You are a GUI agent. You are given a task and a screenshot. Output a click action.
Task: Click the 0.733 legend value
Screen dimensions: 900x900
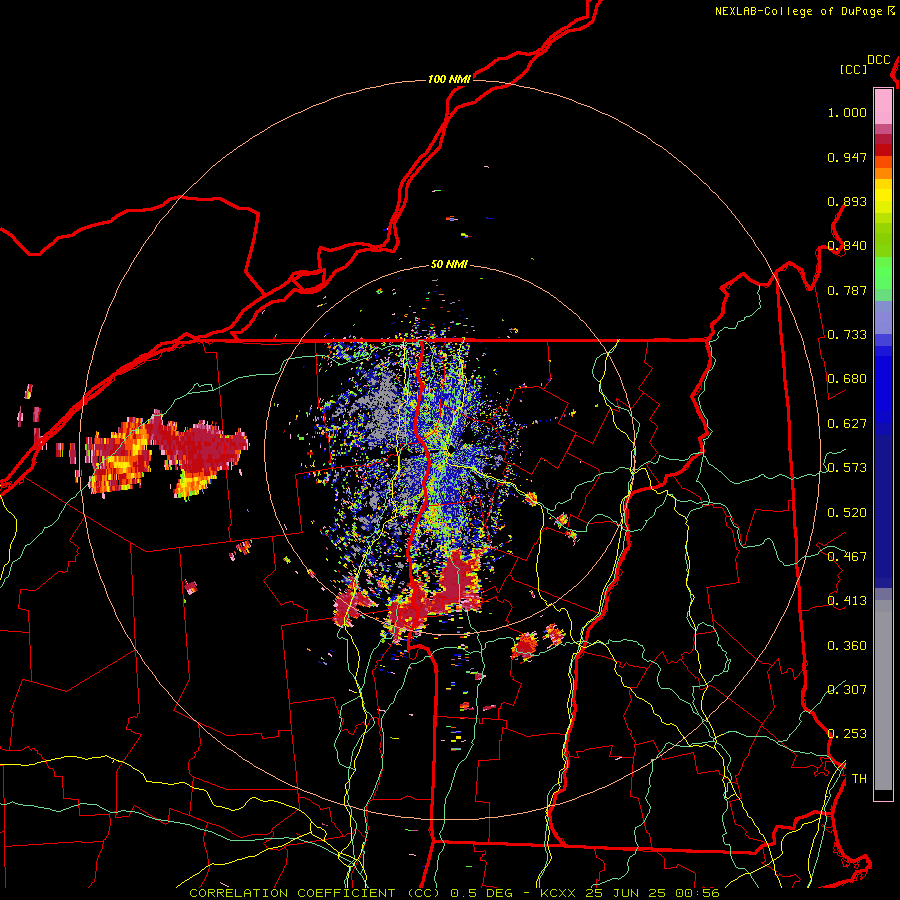[x=847, y=335]
